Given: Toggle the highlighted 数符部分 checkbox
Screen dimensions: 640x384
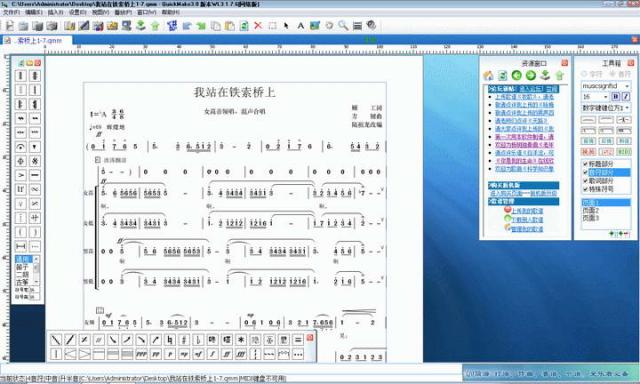Looking at the screenshot, I should tap(585, 172).
